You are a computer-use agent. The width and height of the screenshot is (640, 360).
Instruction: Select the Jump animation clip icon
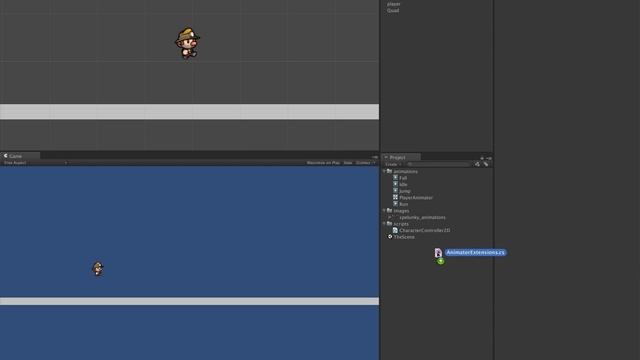click(x=395, y=191)
